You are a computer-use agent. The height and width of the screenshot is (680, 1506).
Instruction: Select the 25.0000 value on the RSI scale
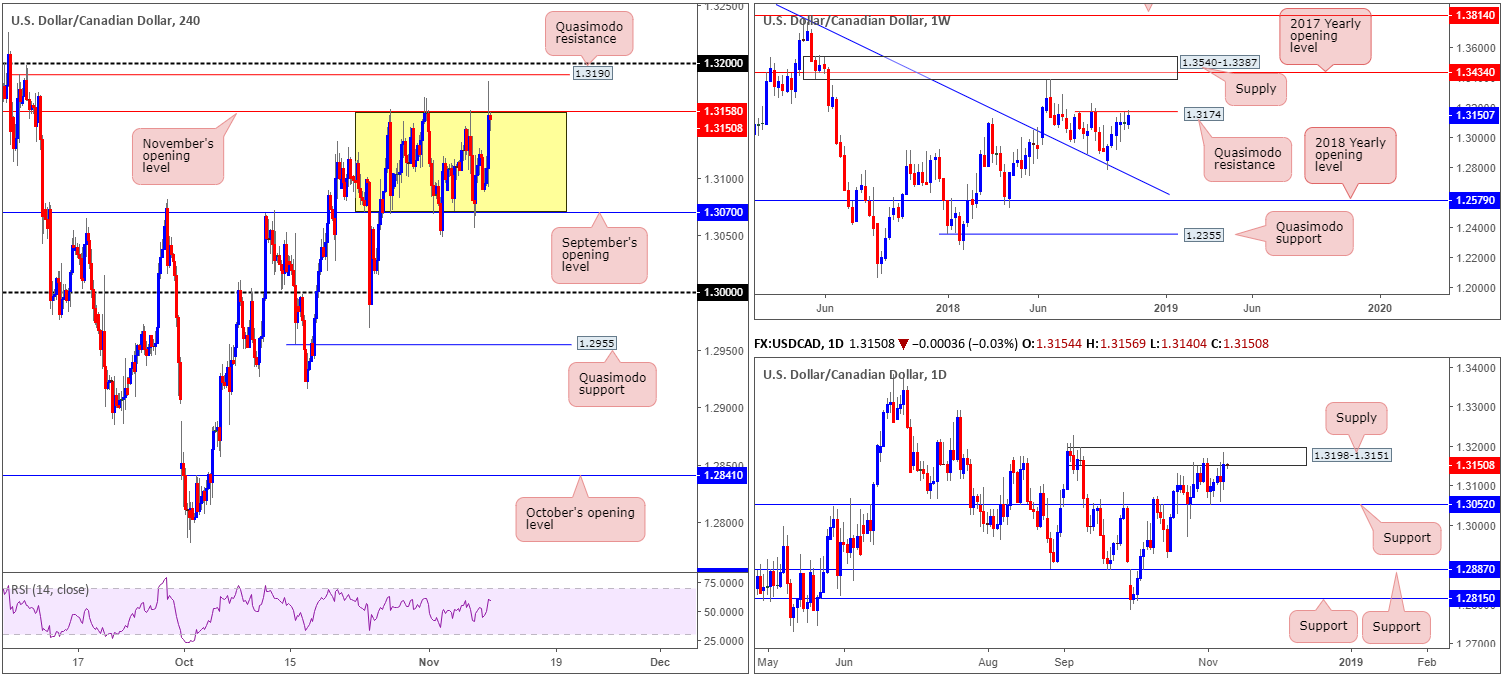click(x=726, y=640)
